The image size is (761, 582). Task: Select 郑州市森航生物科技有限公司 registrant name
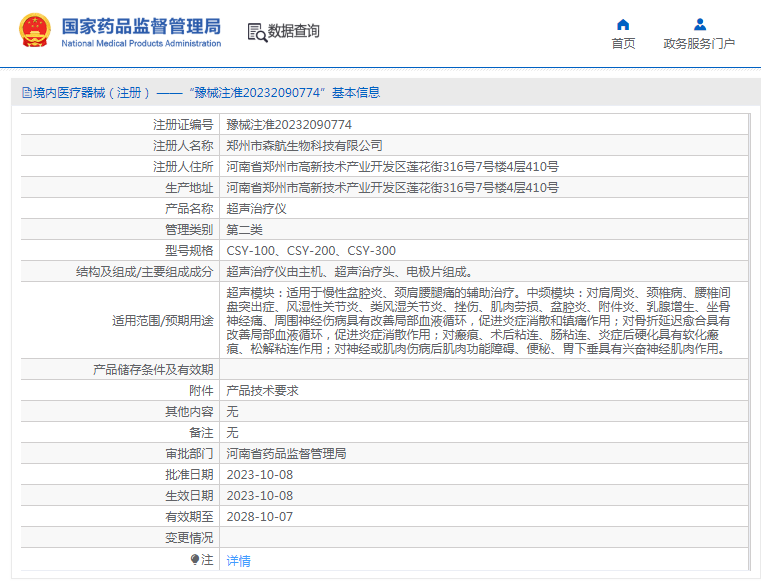[304, 146]
